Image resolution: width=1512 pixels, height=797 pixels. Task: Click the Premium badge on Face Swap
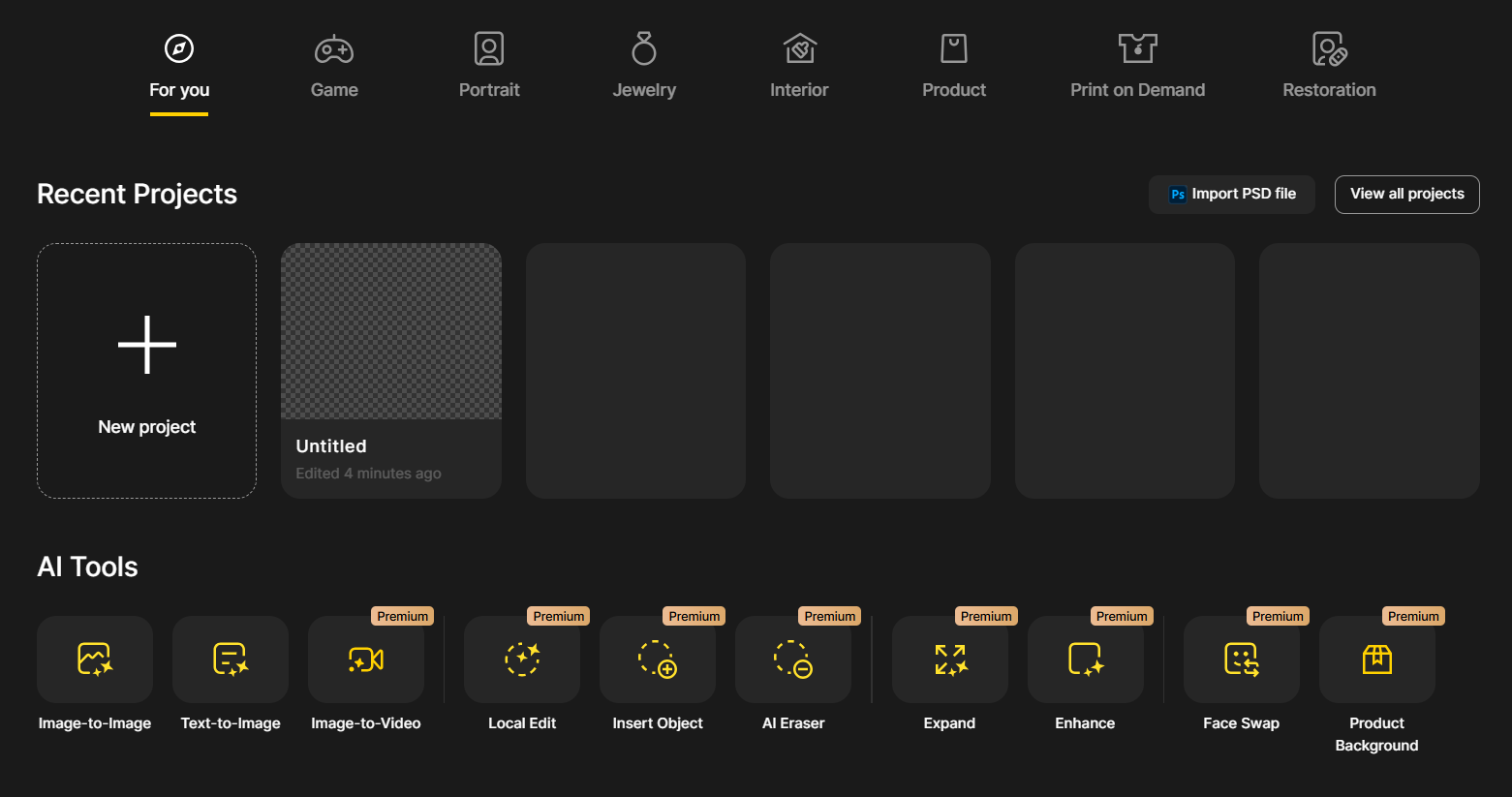1278,616
